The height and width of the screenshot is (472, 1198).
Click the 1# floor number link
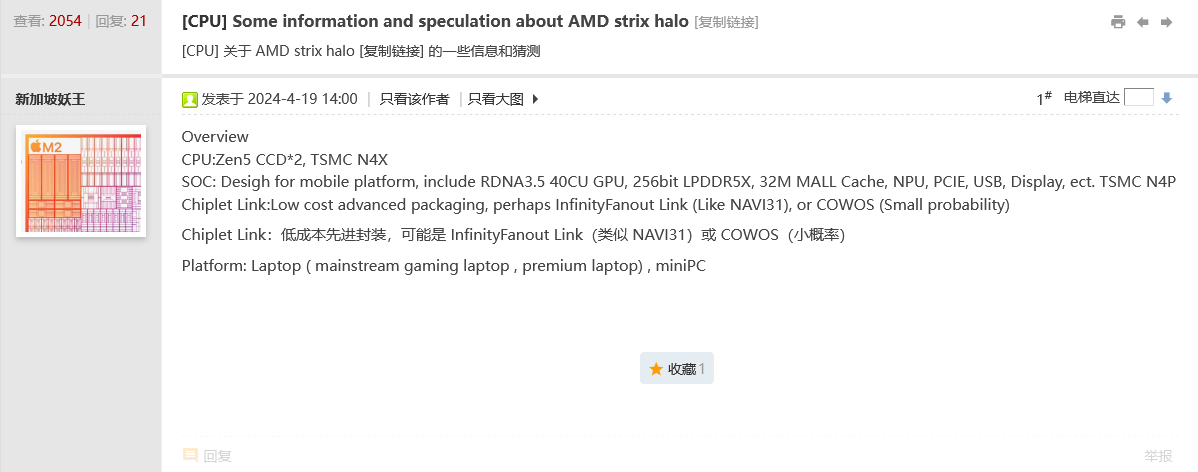click(x=1044, y=98)
